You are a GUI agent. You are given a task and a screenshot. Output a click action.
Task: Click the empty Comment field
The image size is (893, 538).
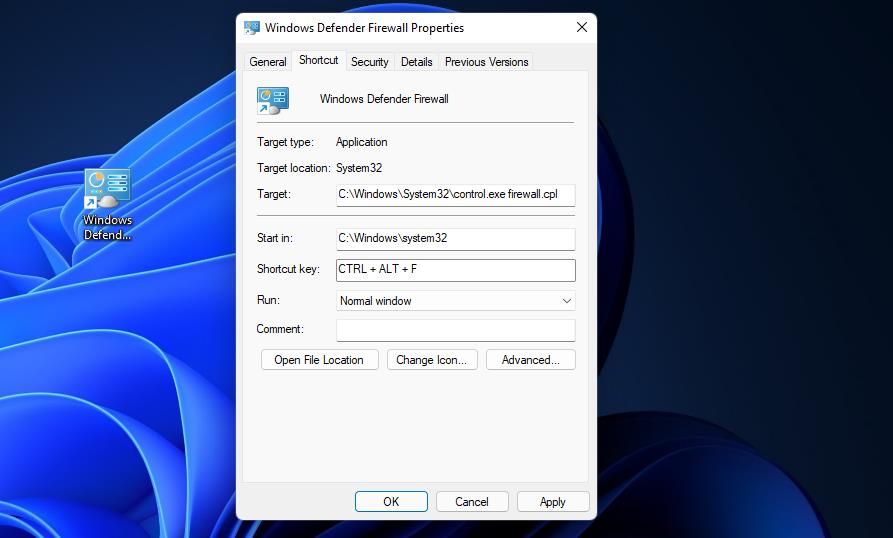456,330
